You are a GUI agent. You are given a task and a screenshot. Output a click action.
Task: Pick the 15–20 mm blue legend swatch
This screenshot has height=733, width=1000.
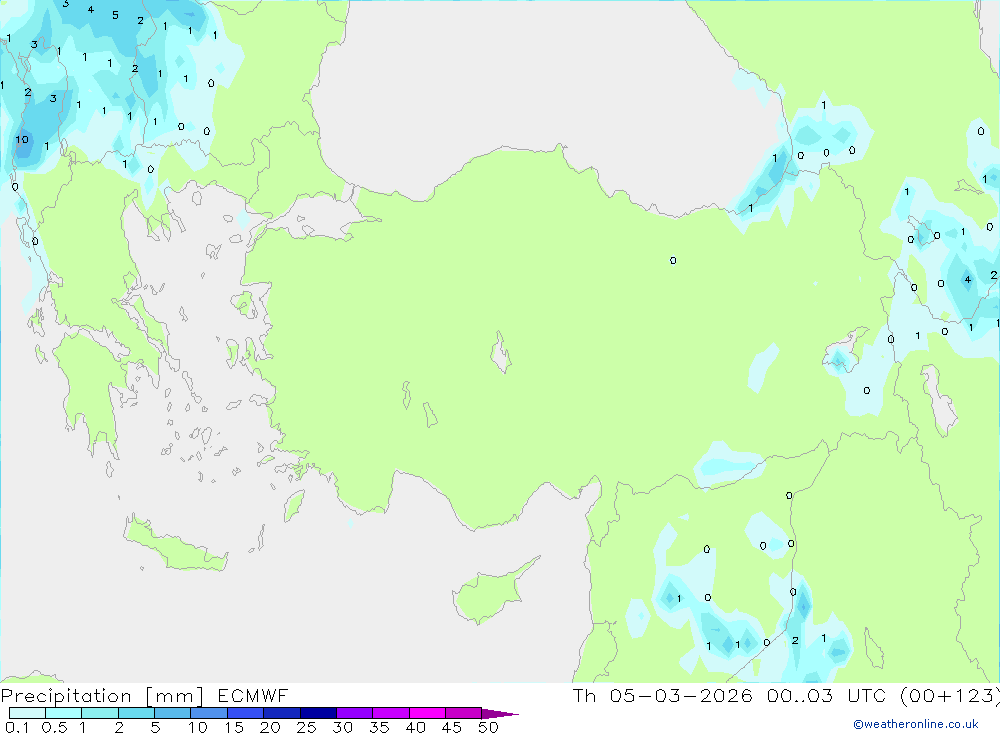pos(245,713)
